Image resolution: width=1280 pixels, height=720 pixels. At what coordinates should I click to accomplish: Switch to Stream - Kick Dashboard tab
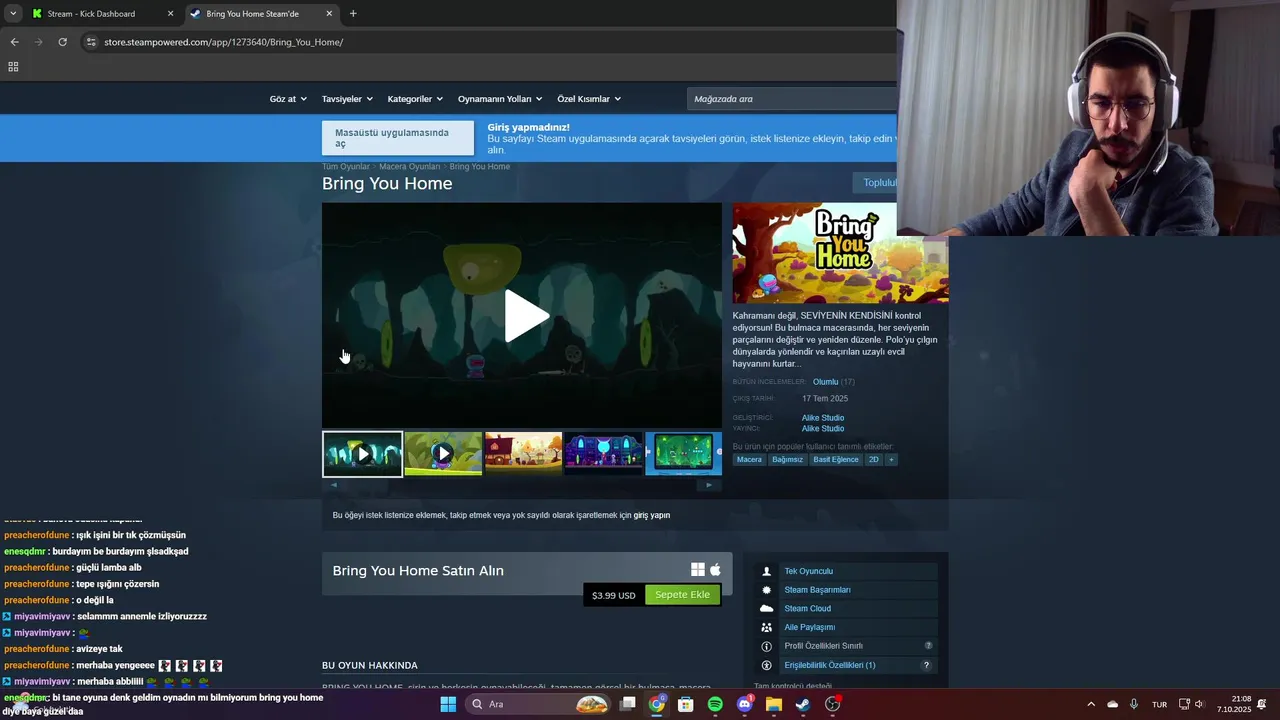(x=103, y=14)
